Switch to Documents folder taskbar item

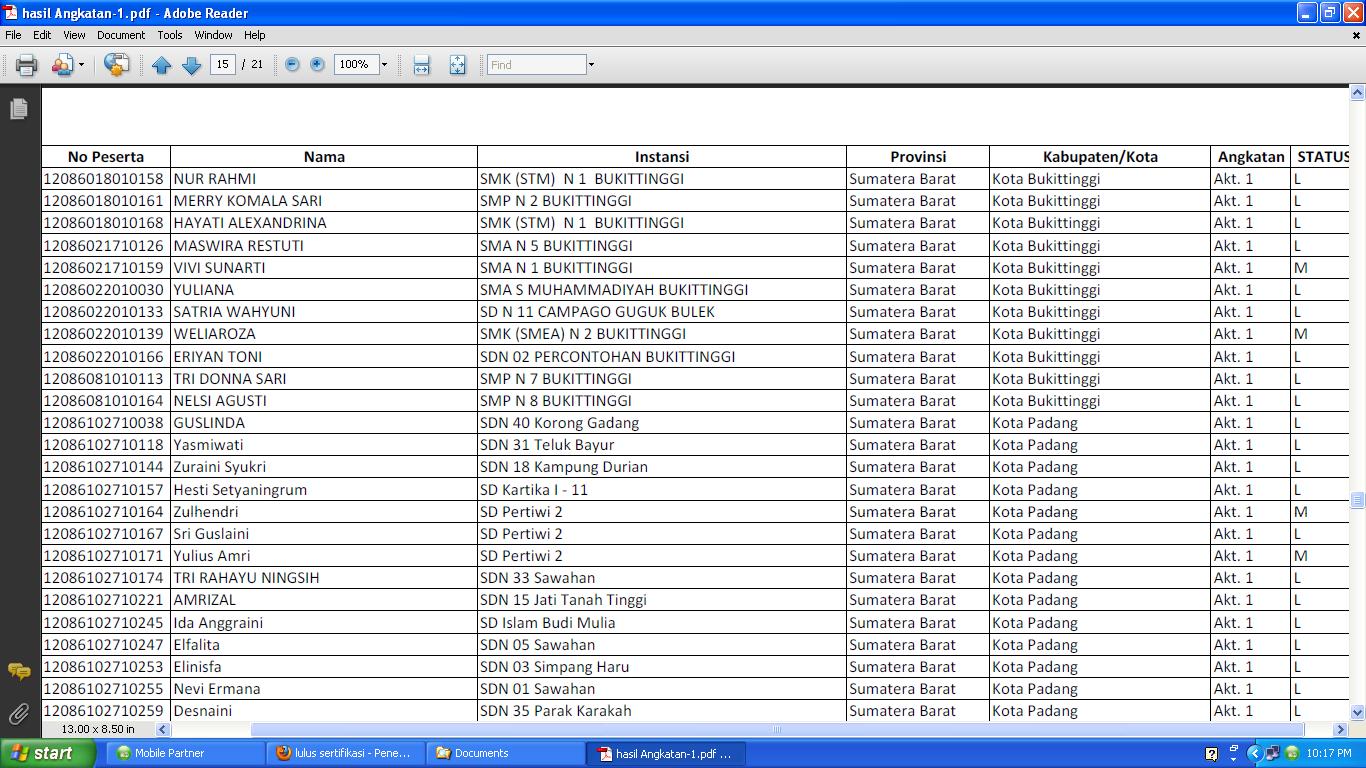point(505,753)
